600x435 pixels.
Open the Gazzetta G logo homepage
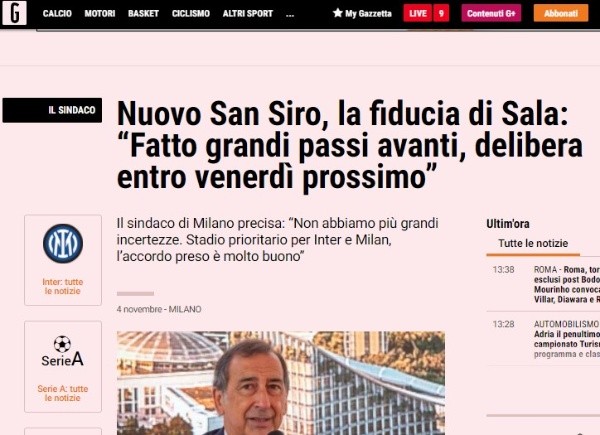pos(14,13)
